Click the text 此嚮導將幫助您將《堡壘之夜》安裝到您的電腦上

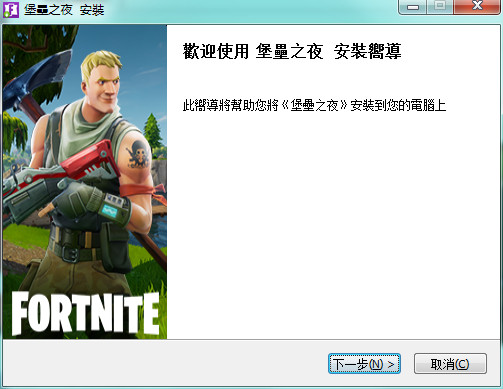pyautogui.click(x=314, y=105)
